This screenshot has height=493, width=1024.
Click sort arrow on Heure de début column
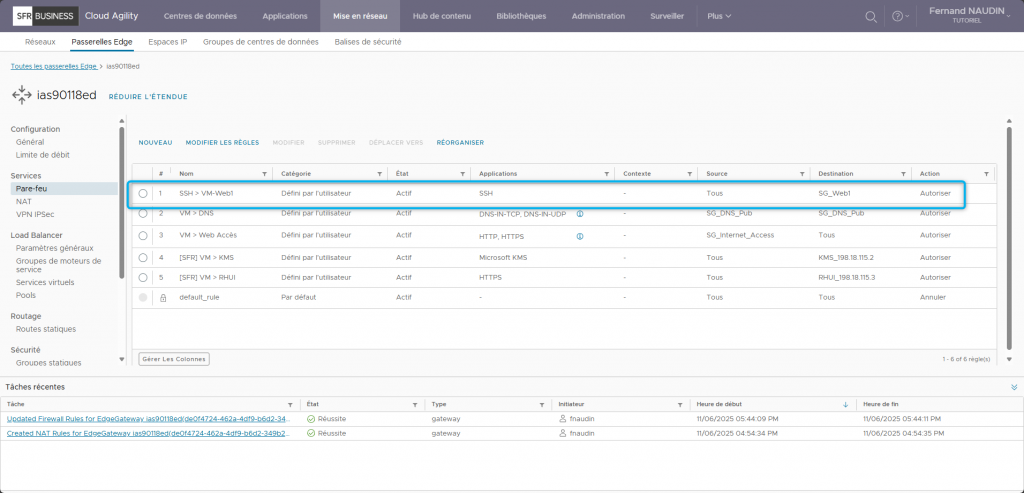(x=845, y=404)
